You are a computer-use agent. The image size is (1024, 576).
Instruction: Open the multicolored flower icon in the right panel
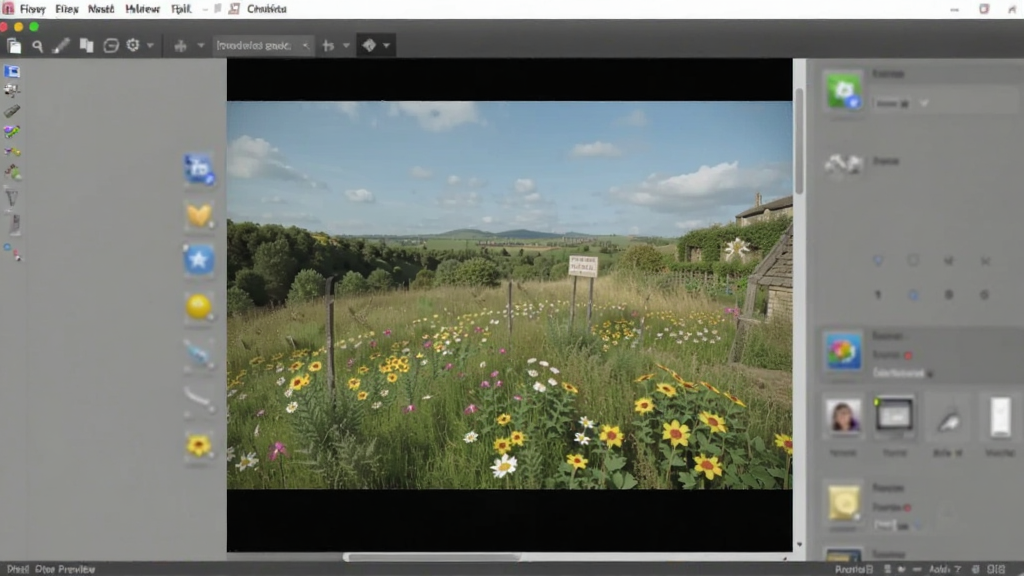coord(842,351)
